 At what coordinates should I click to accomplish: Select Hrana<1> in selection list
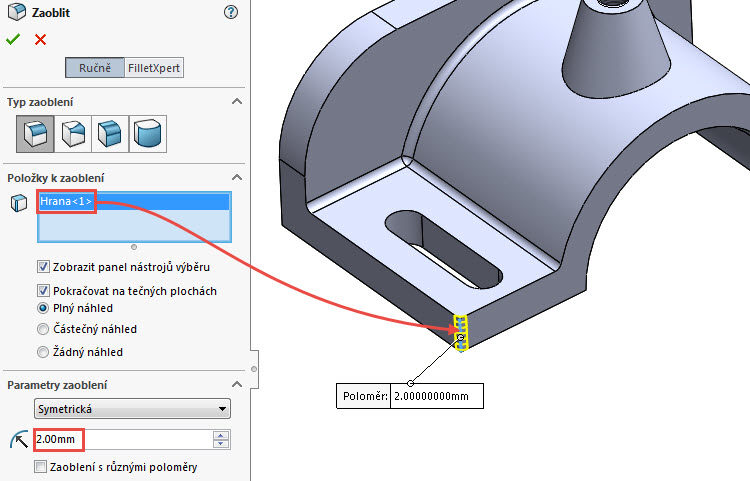[134, 201]
